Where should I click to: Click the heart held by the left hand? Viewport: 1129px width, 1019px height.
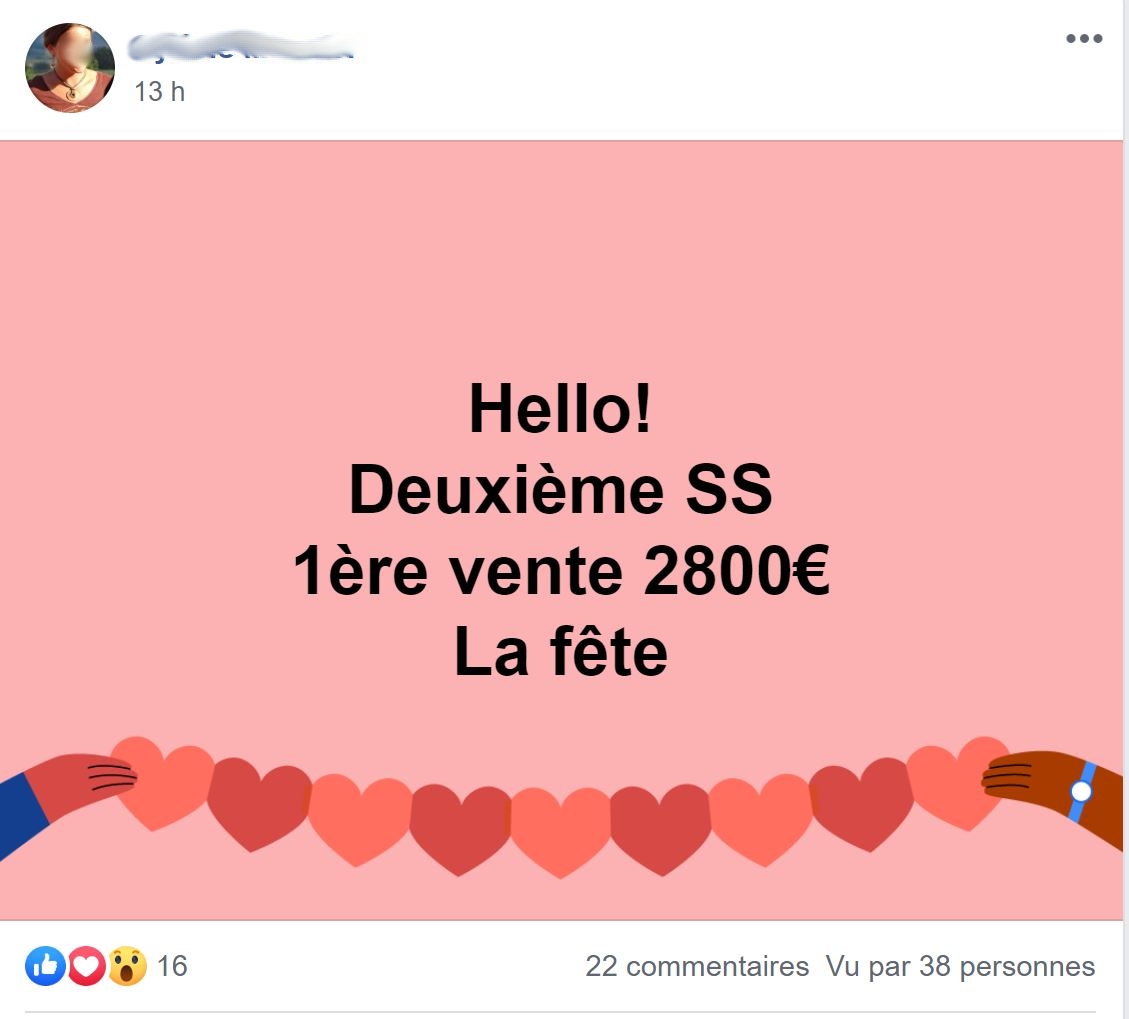tap(162, 783)
